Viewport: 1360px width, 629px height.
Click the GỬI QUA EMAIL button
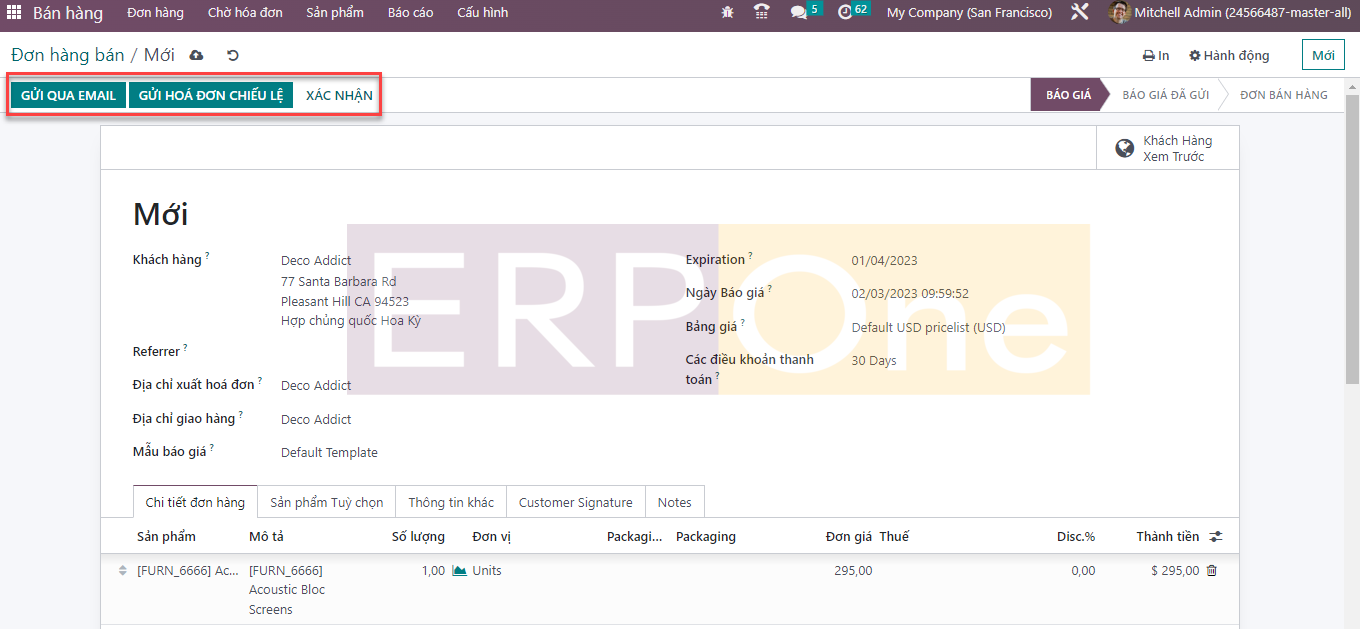pos(68,96)
